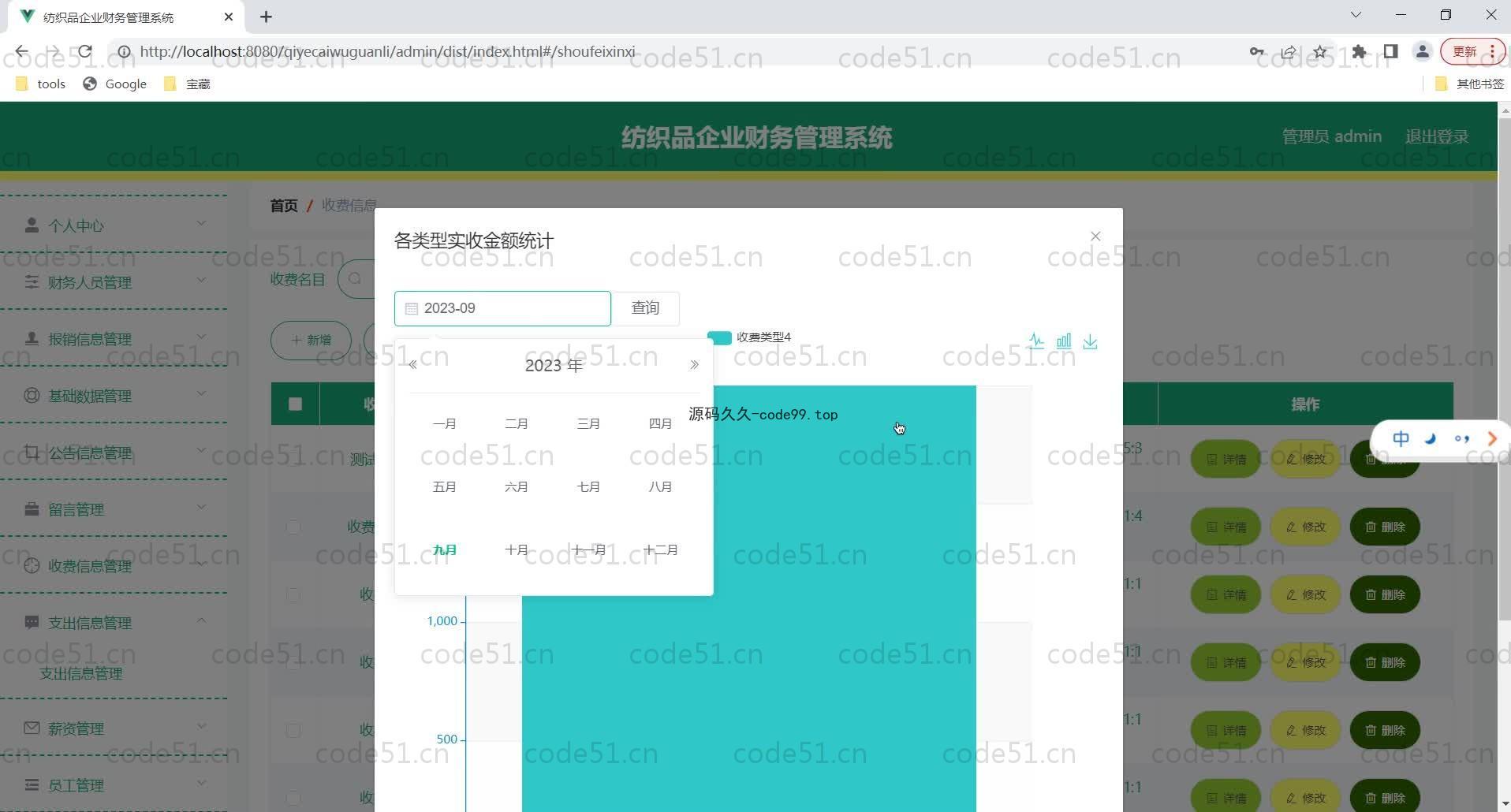Select 九月 in month picker

pyautogui.click(x=444, y=550)
